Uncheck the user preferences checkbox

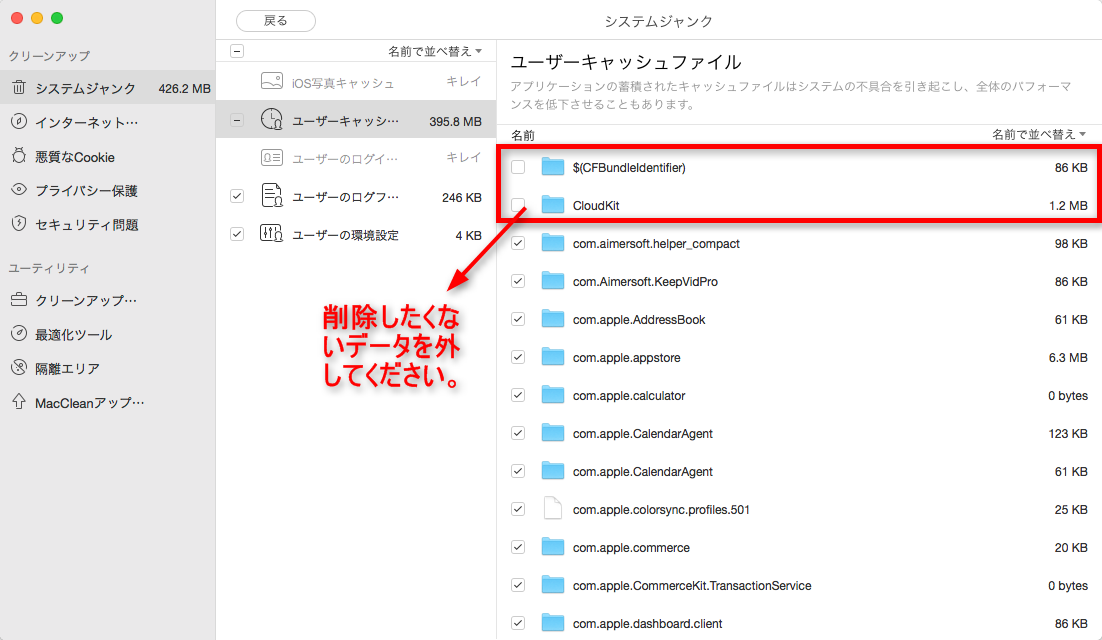[x=237, y=234]
